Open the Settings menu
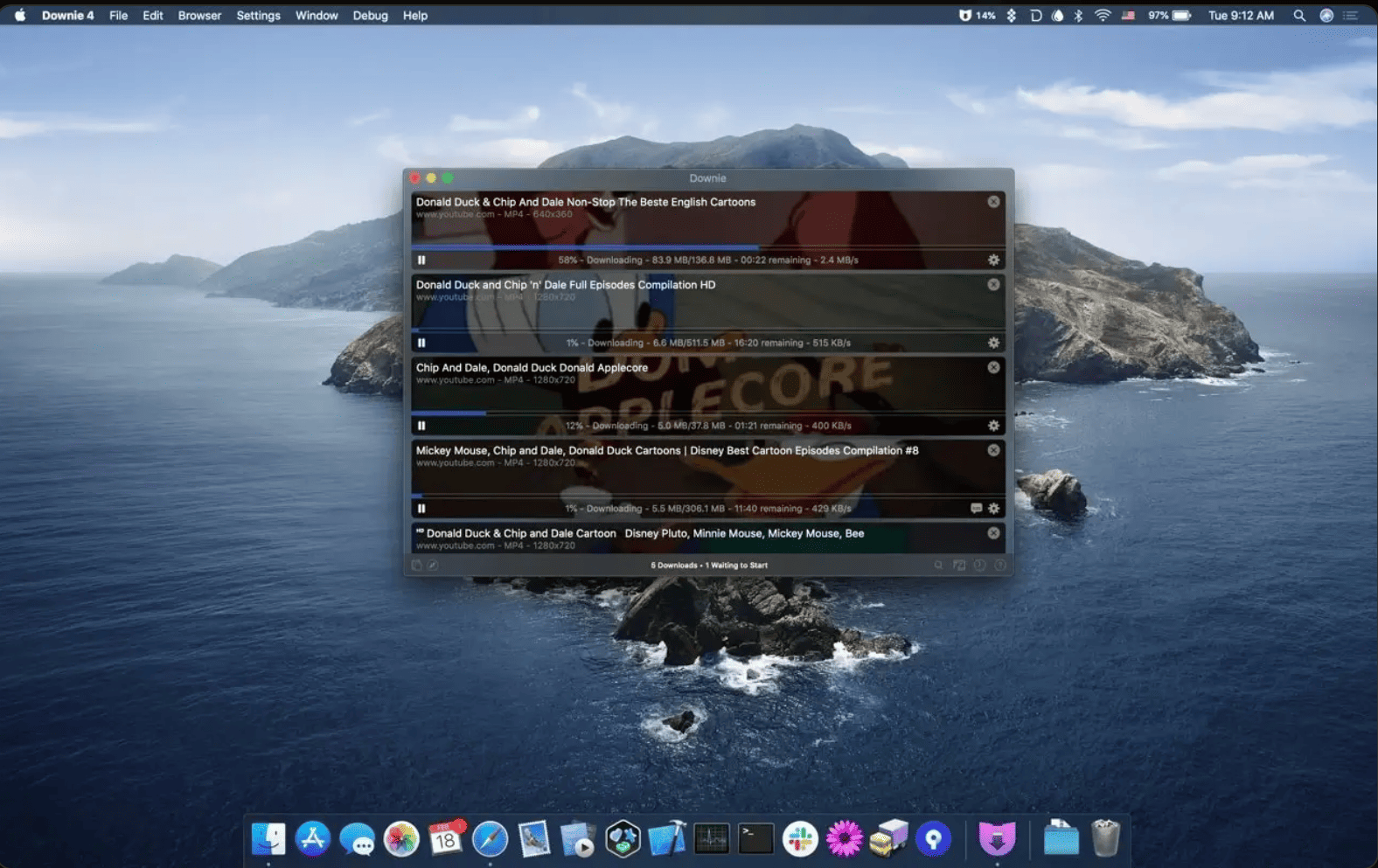Image resolution: width=1378 pixels, height=868 pixels. coord(258,16)
